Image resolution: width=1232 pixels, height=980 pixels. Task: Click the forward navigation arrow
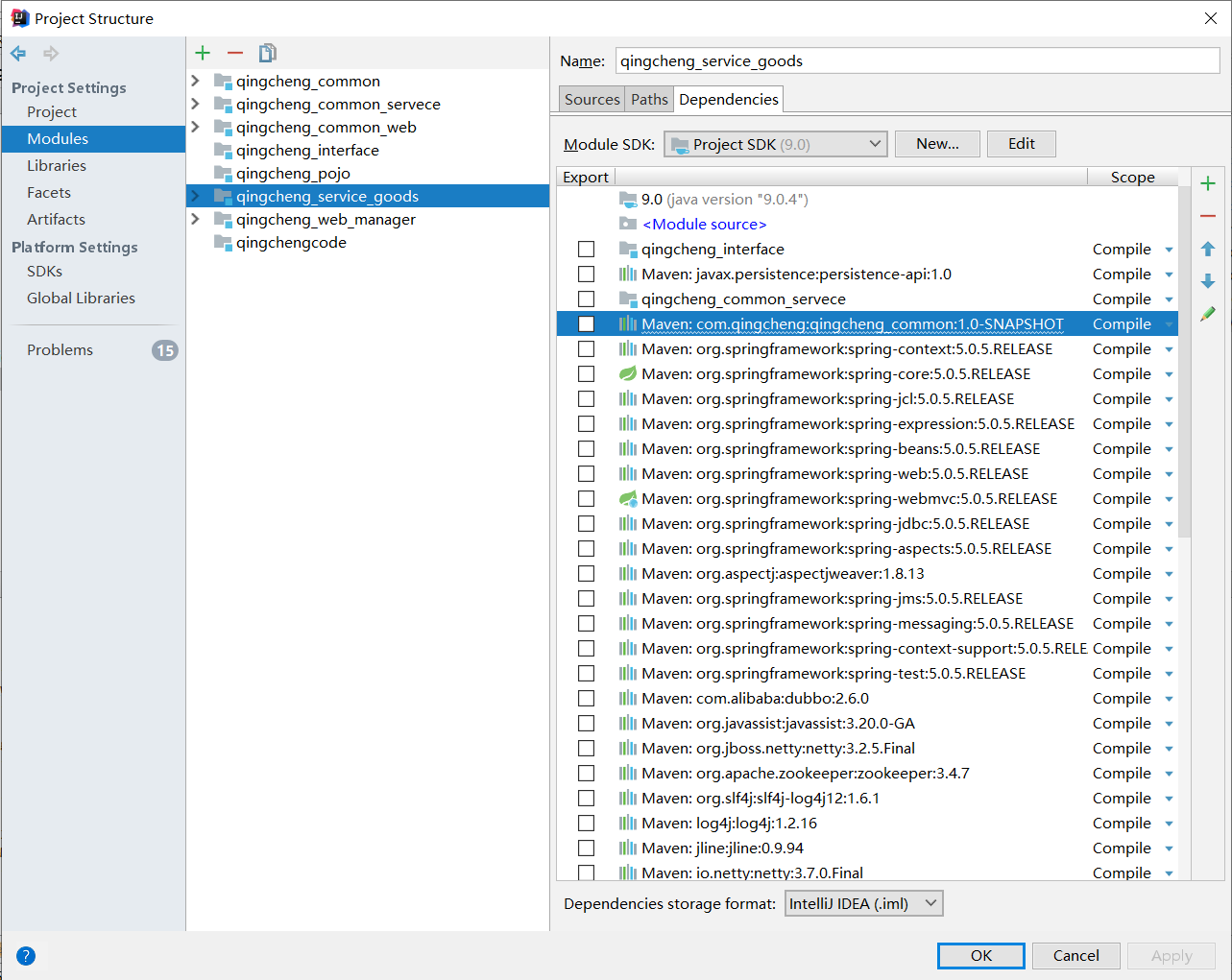(51, 54)
